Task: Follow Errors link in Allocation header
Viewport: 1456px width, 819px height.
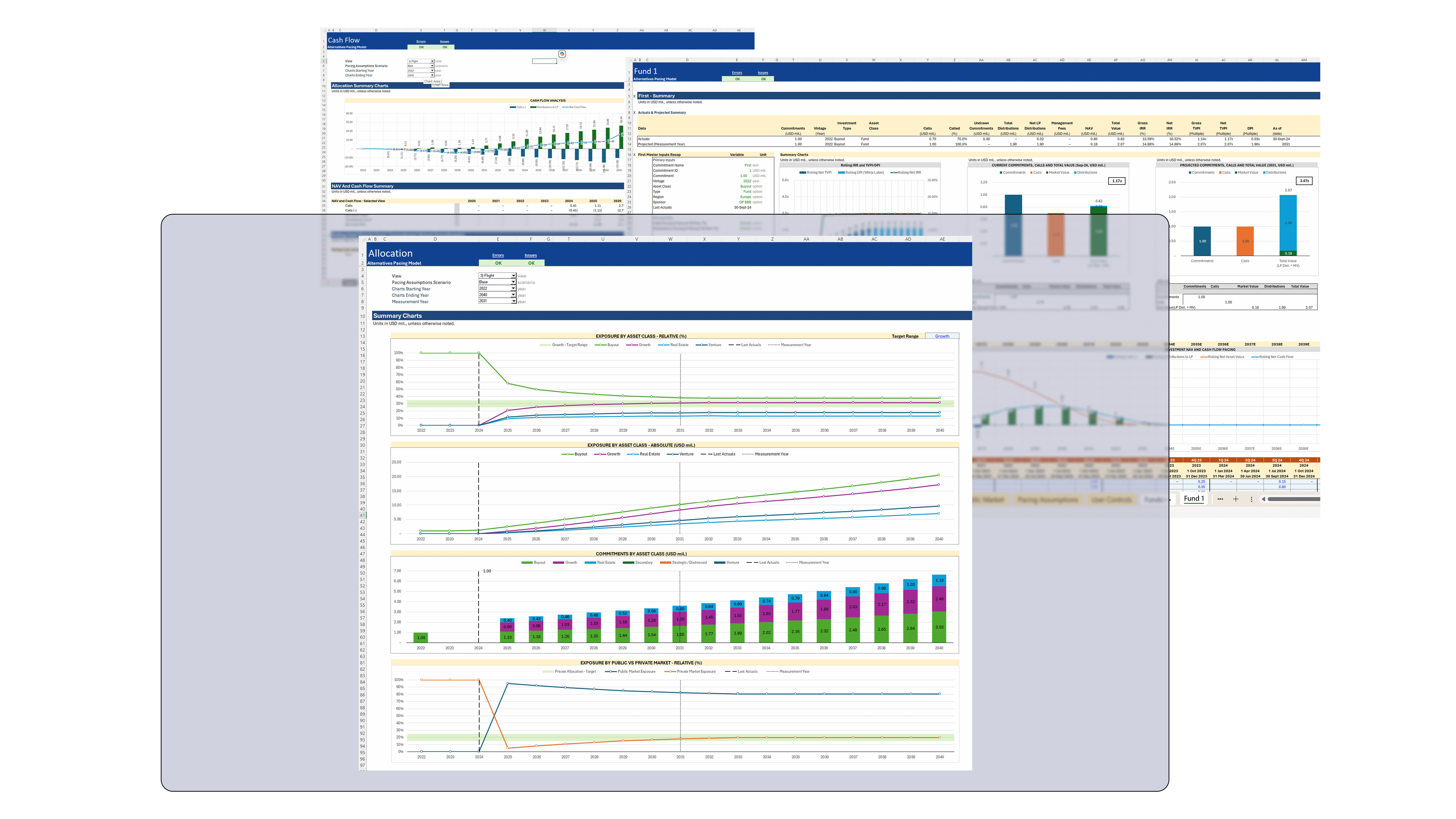Action: [498, 256]
